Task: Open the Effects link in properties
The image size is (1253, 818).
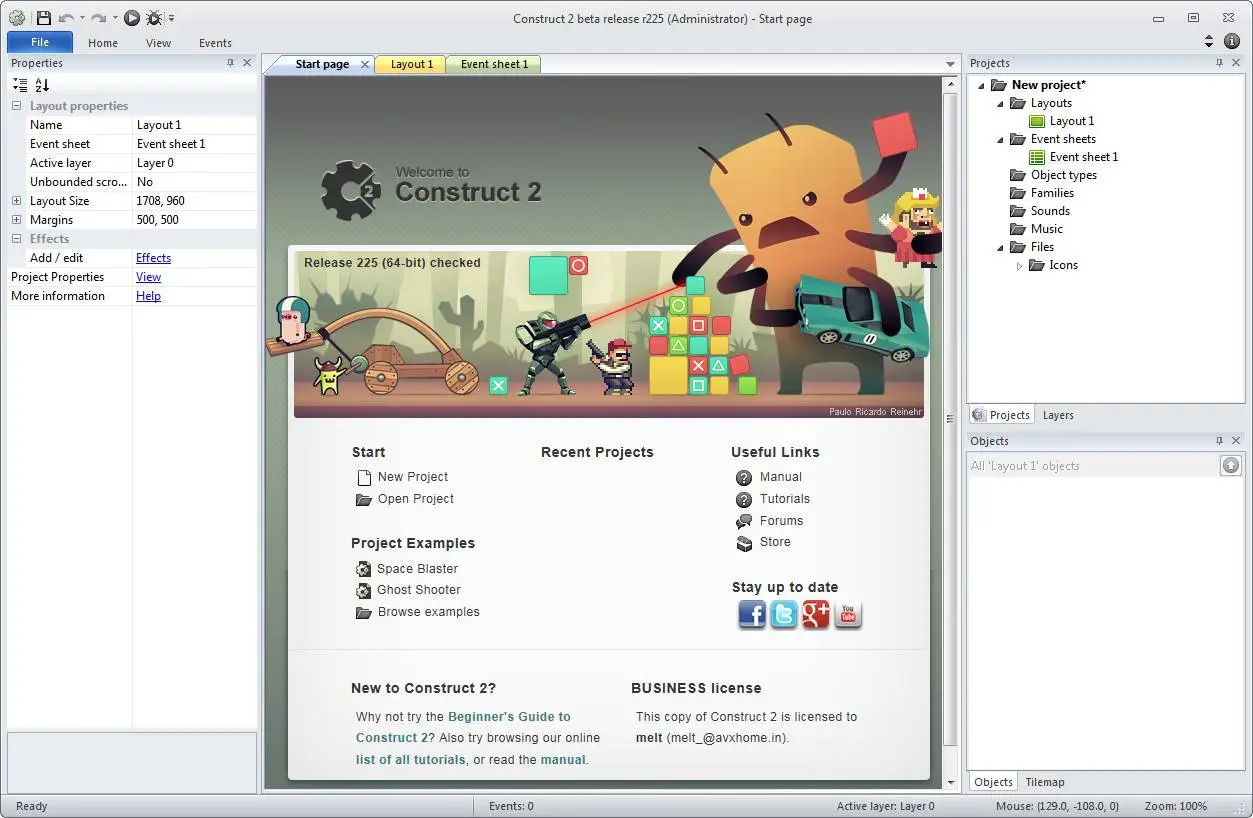Action: 153,258
